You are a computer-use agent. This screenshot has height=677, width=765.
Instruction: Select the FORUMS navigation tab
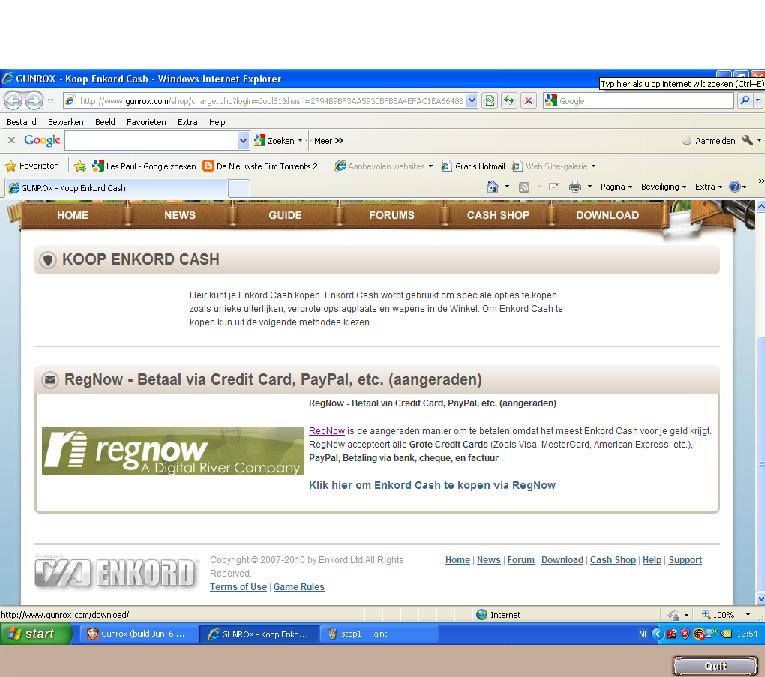(391, 215)
